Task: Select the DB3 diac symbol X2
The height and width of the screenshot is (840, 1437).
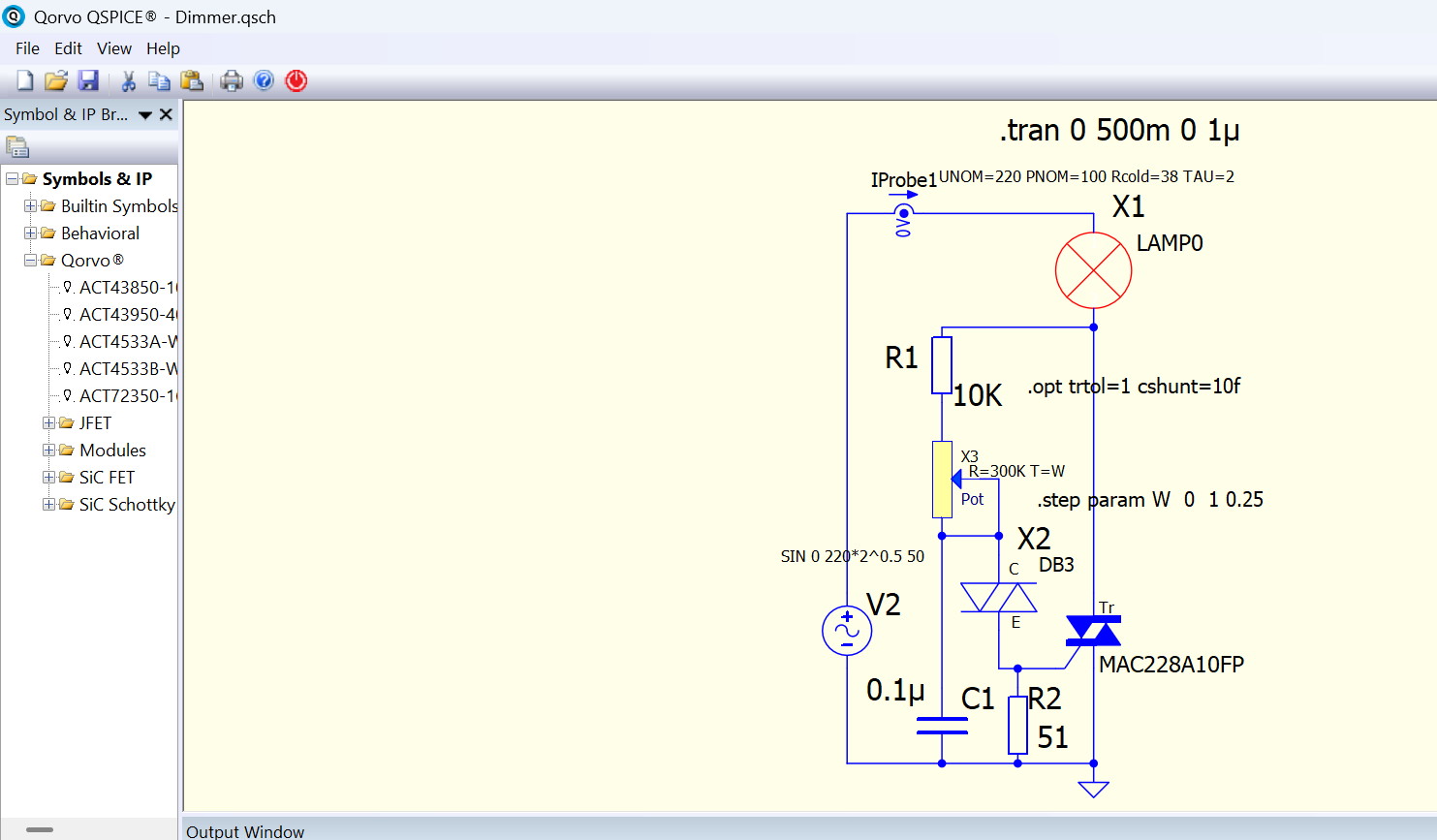Action: [x=999, y=598]
